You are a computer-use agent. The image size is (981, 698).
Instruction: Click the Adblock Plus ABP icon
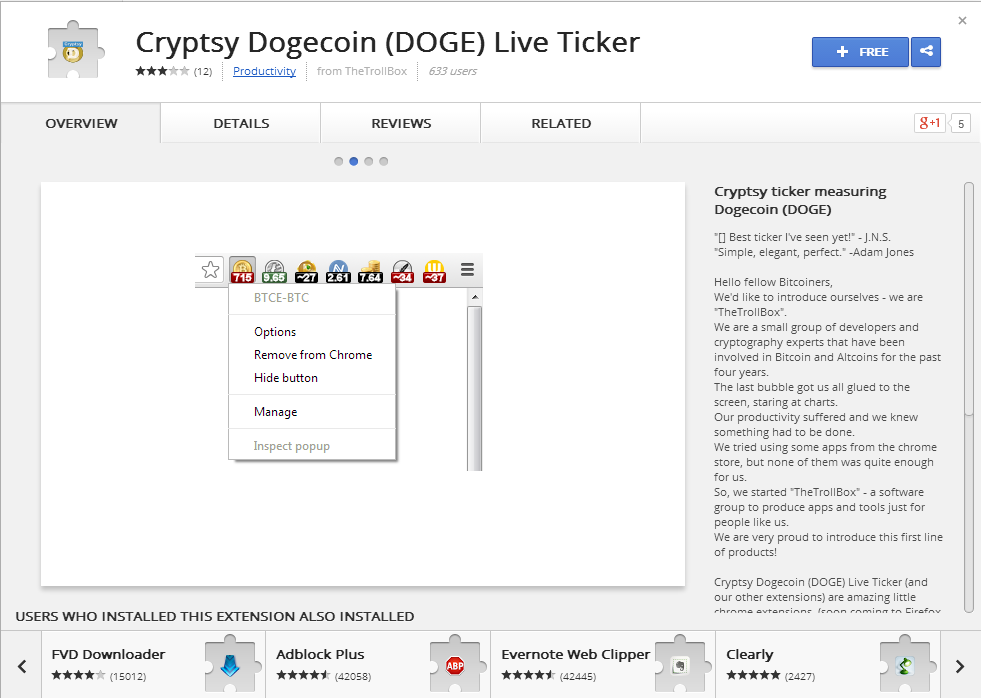(x=455, y=665)
